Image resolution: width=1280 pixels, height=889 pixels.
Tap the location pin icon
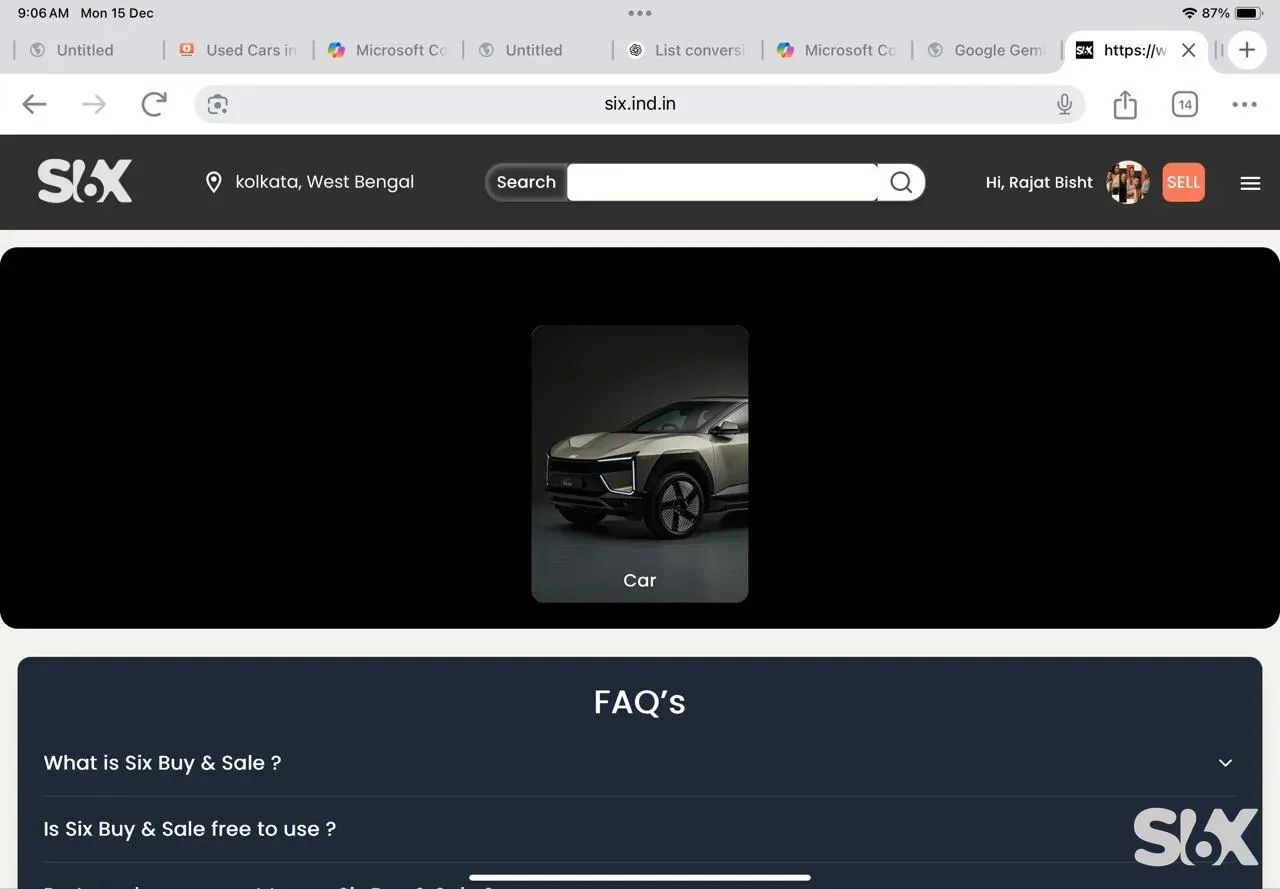213,182
